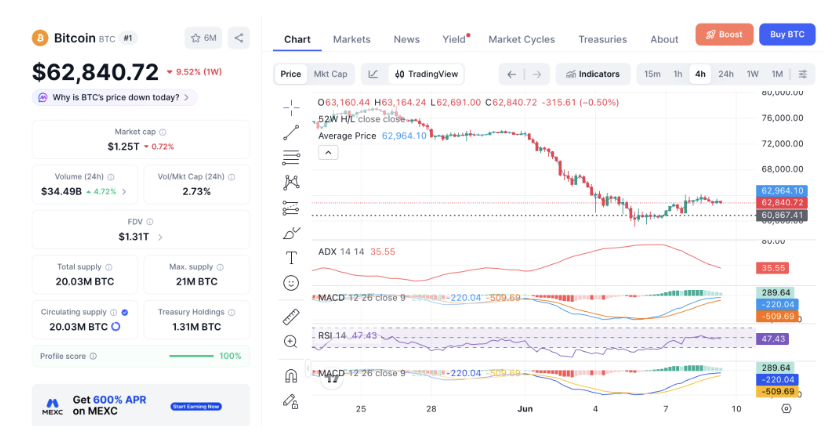Select the 1h timeframe
The height and width of the screenshot is (446, 826).
(678, 74)
